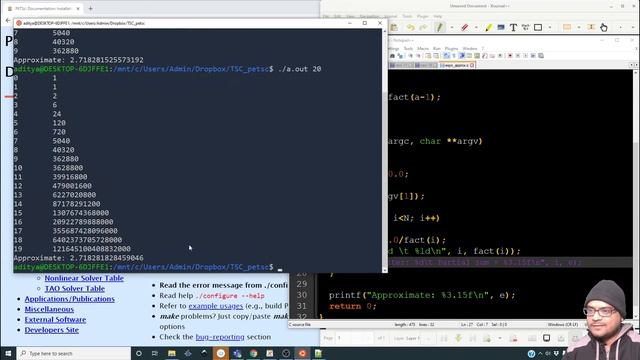The width and height of the screenshot is (640, 360).
Task: Open the Layer dropdown in Xournal++ bottom bar
Action: [x=429, y=338]
